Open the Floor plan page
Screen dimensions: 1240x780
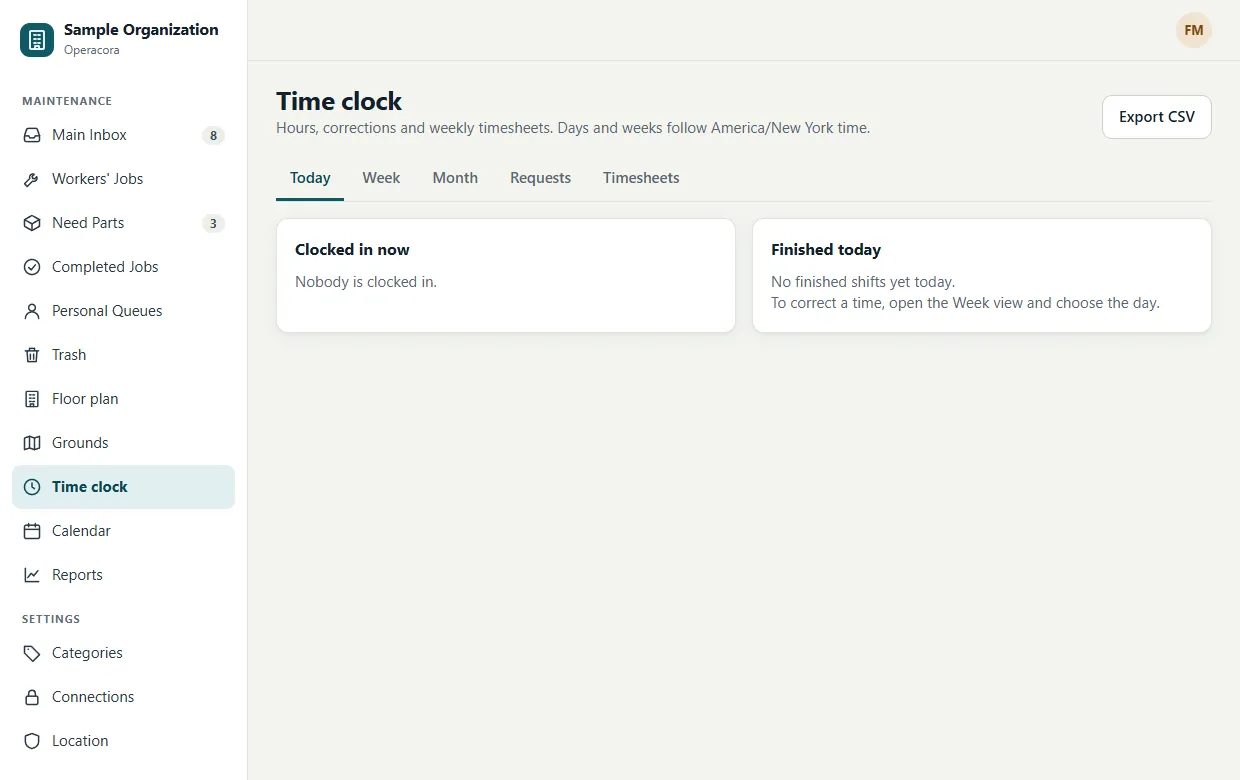click(123, 399)
